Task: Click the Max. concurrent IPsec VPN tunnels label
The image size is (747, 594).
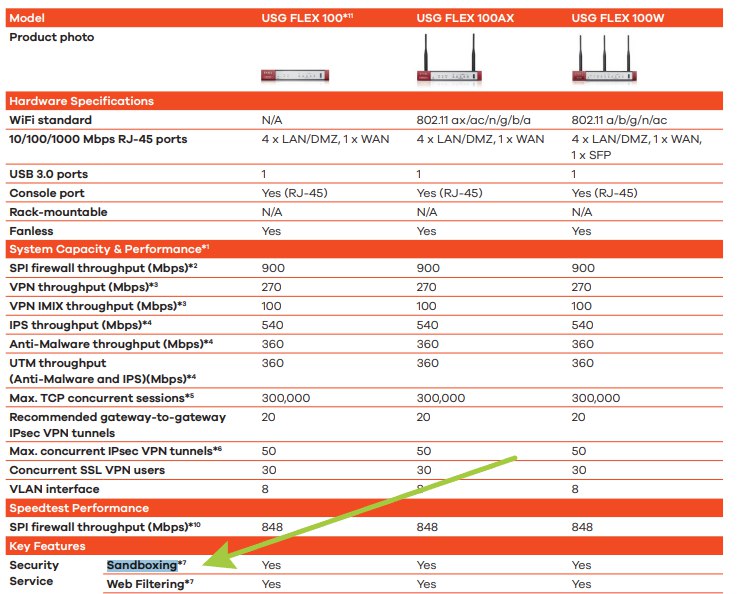Action: point(115,451)
